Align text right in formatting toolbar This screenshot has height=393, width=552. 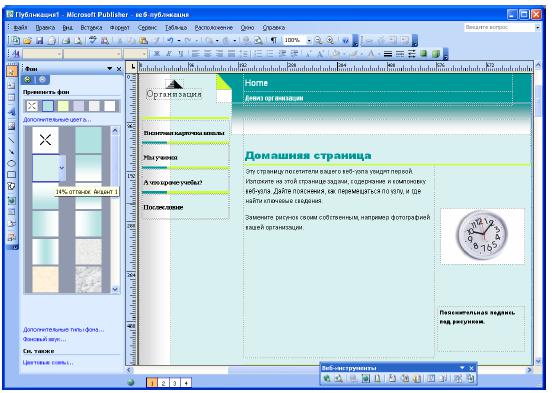(x=219, y=54)
